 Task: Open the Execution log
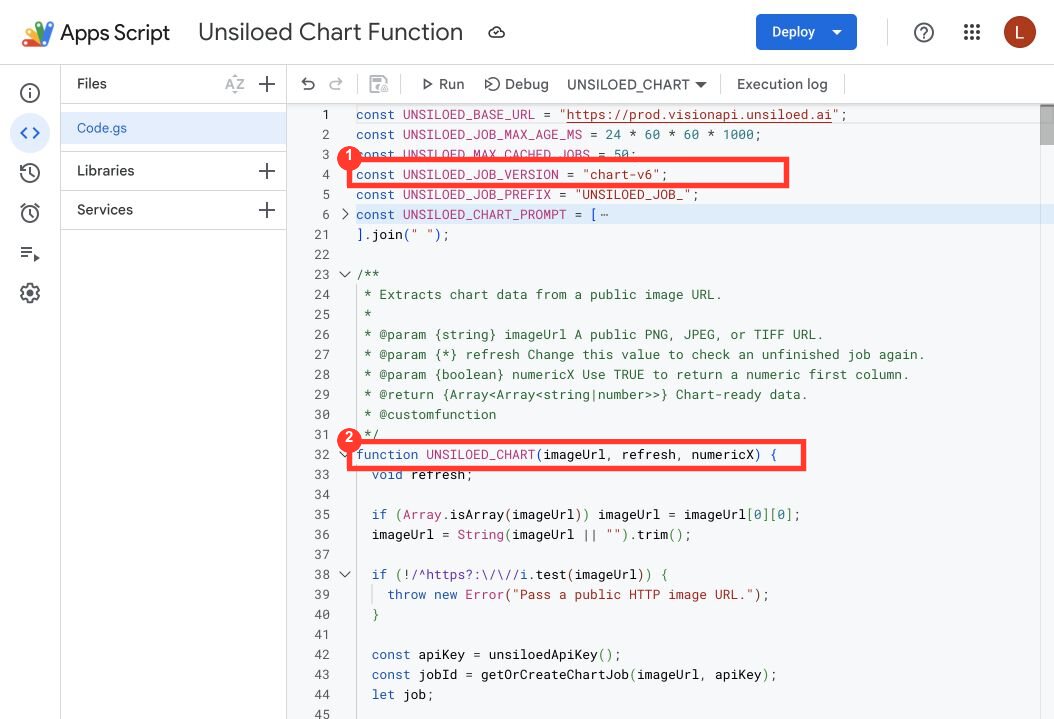pyautogui.click(x=782, y=84)
